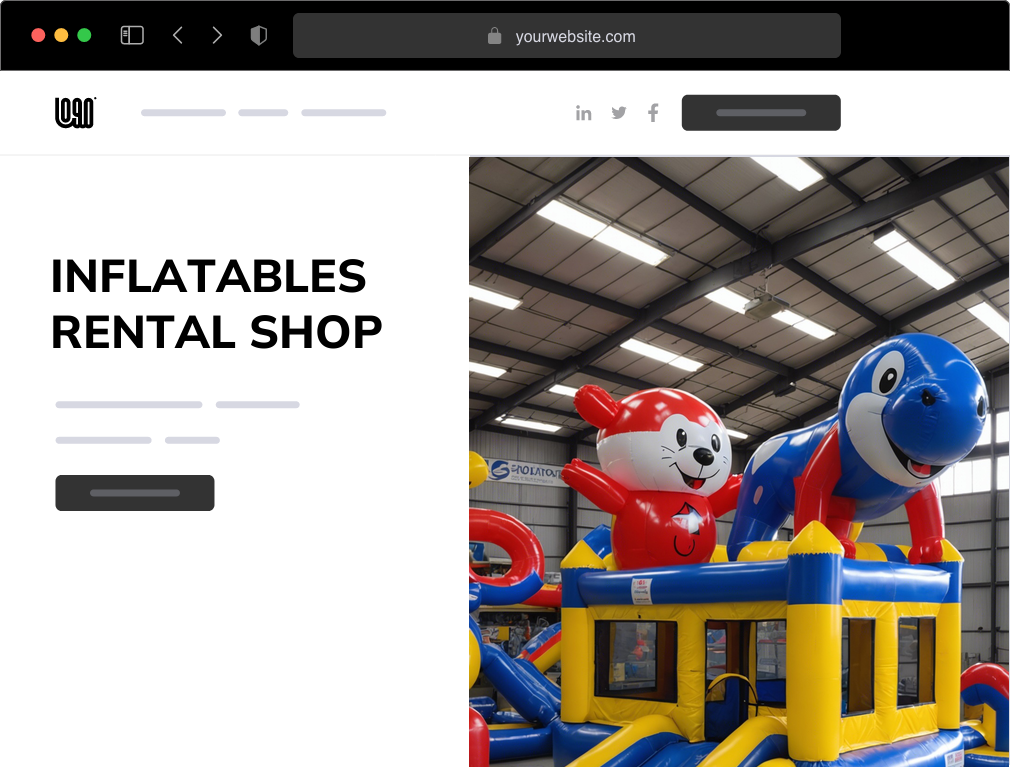Click the site logo in header
Screen dimensions: 1010x767
75,113
